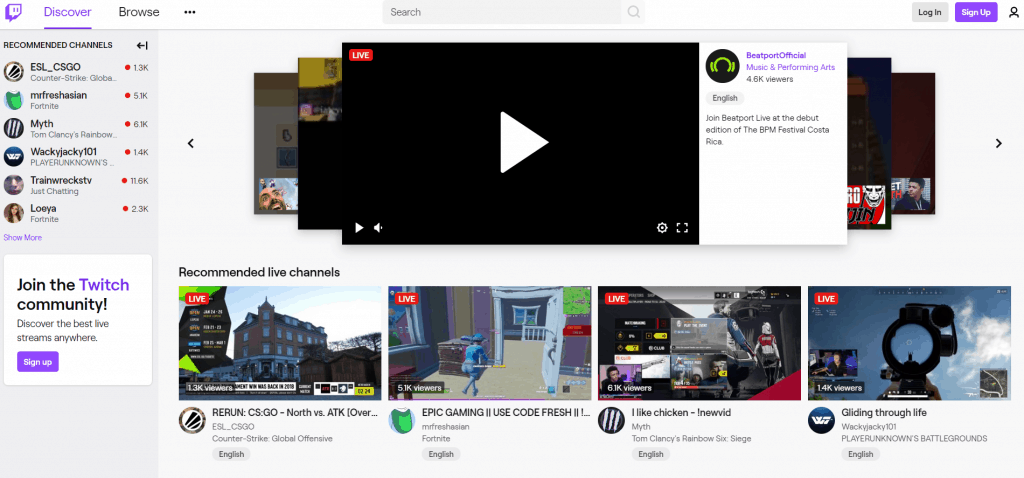Go to previous carousel stream

191,144
